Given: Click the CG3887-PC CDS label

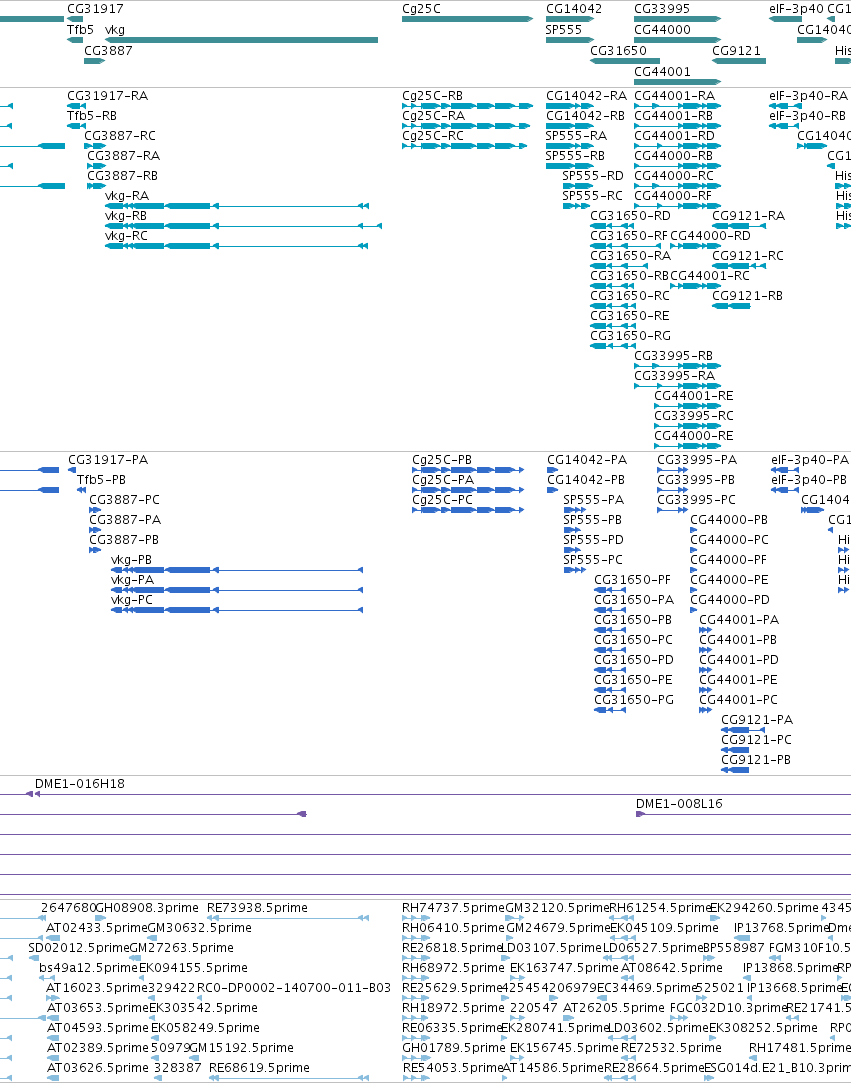Looking at the screenshot, I should [124, 499].
